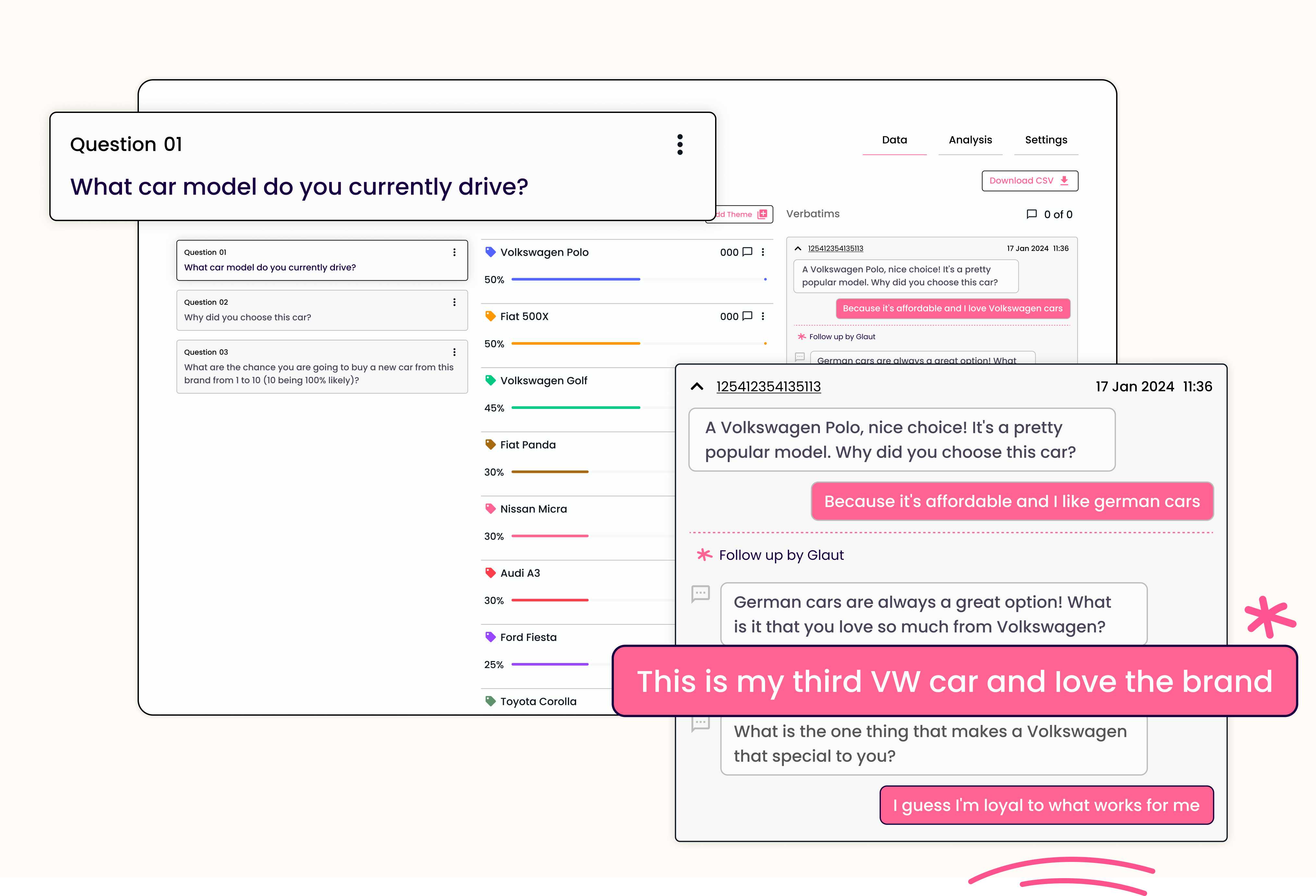Viewport: 1316px width, 896px height.
Task: Click the '000' count on the Volkswagen Polo row
Action: pyautogui.click(x=729, y=252)
